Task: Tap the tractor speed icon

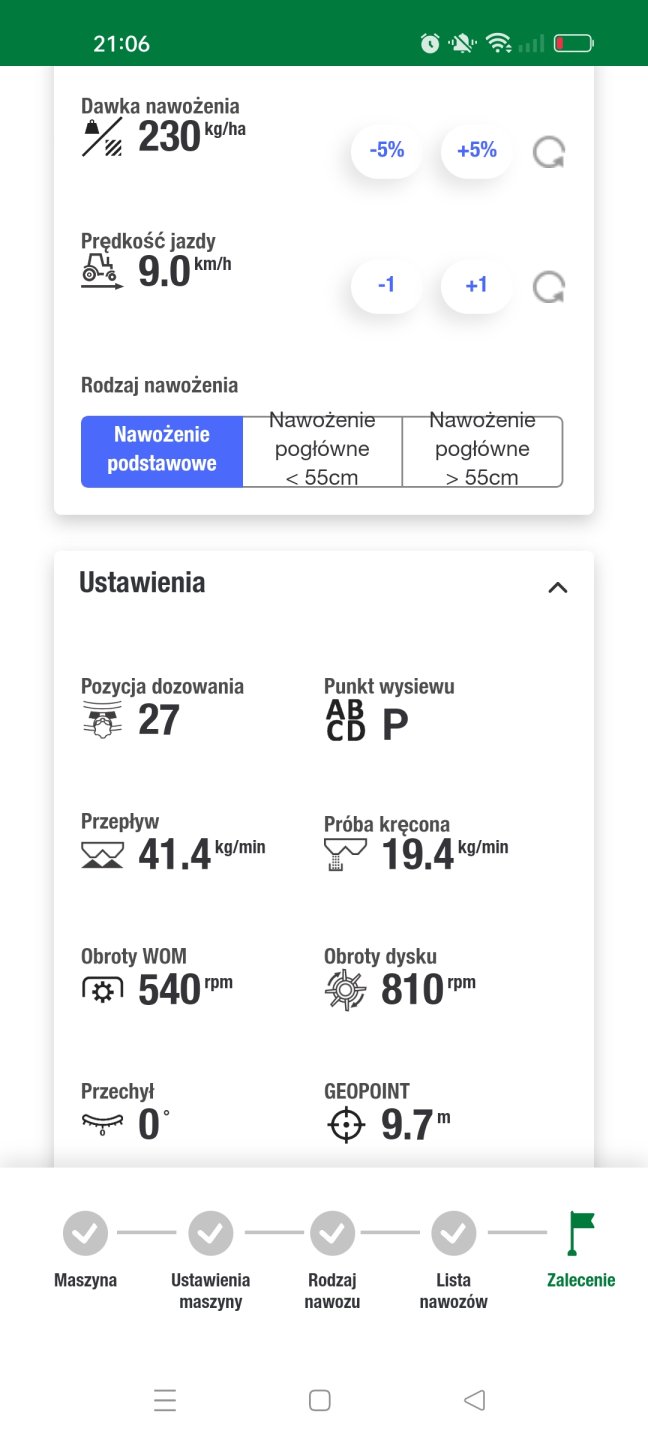Action: tap(102, 271)
